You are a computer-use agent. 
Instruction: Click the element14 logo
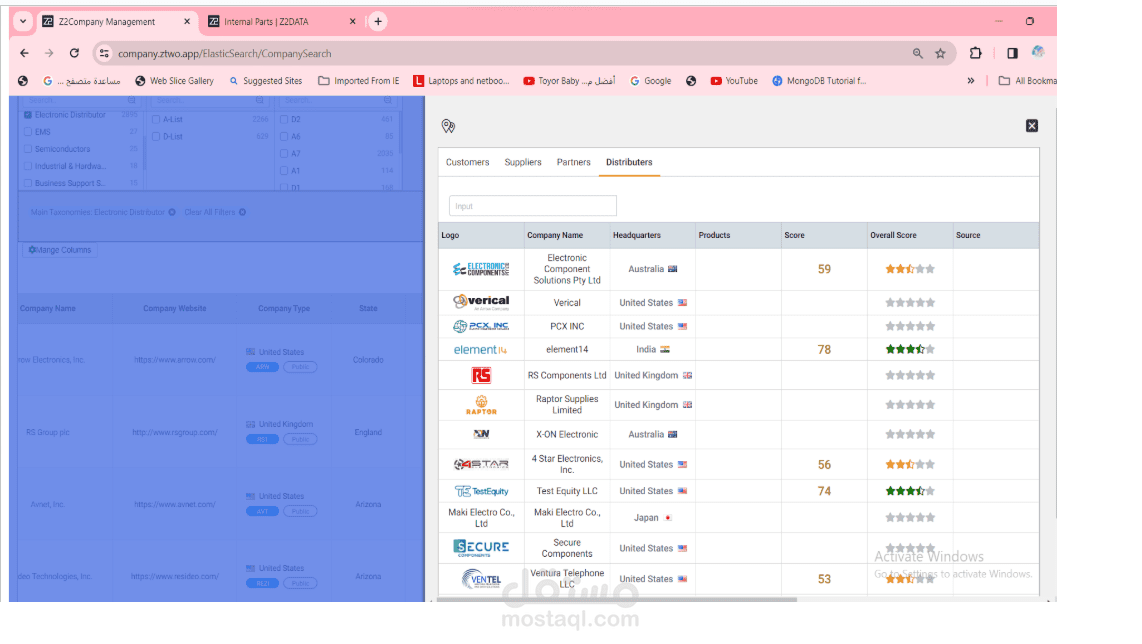tap(480, 350)
